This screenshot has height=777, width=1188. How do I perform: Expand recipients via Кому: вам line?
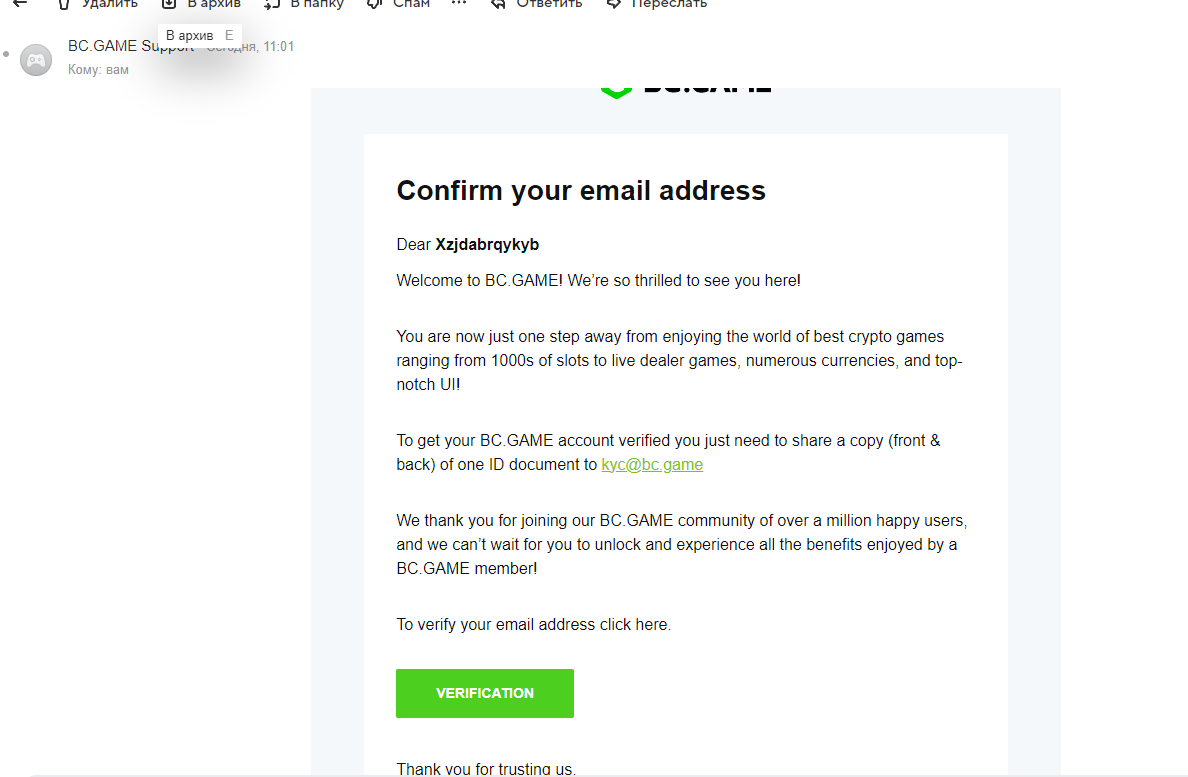tap(98, 70)
